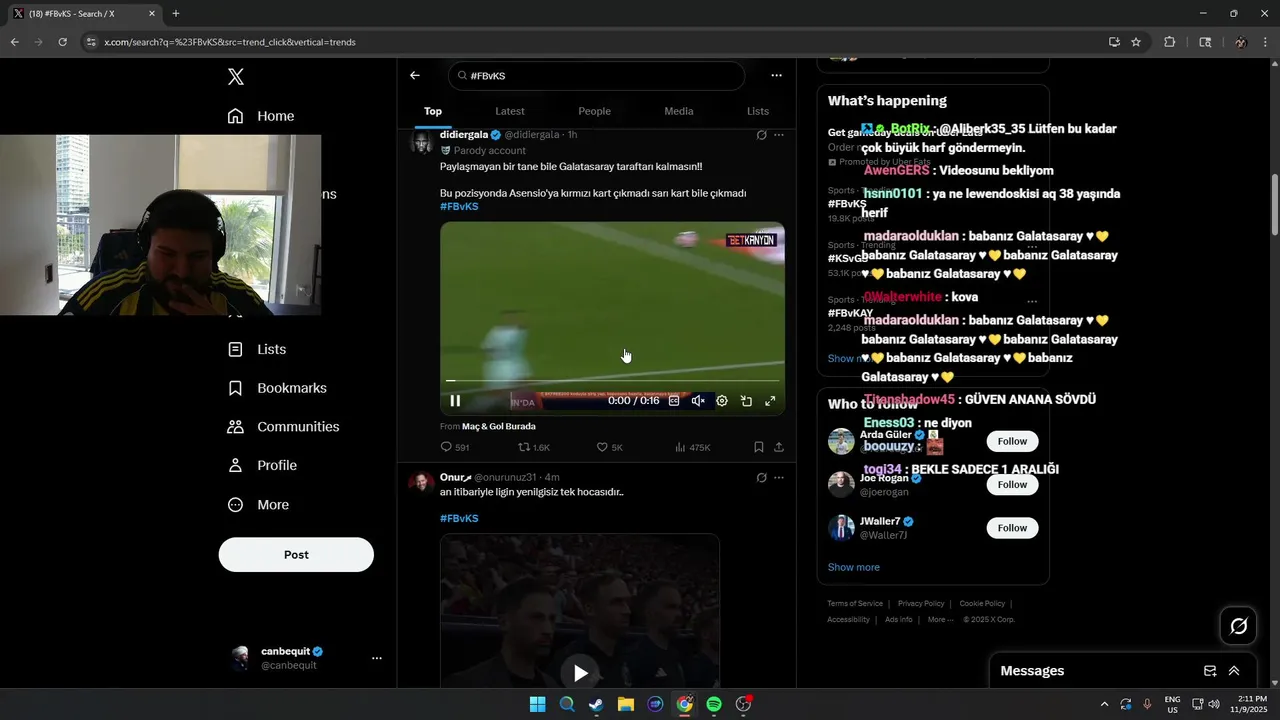Screen dimensions: 1280x720
Task: Open Grok icon on Onur post
Action: pyautogui.click(x=761, y=478)
